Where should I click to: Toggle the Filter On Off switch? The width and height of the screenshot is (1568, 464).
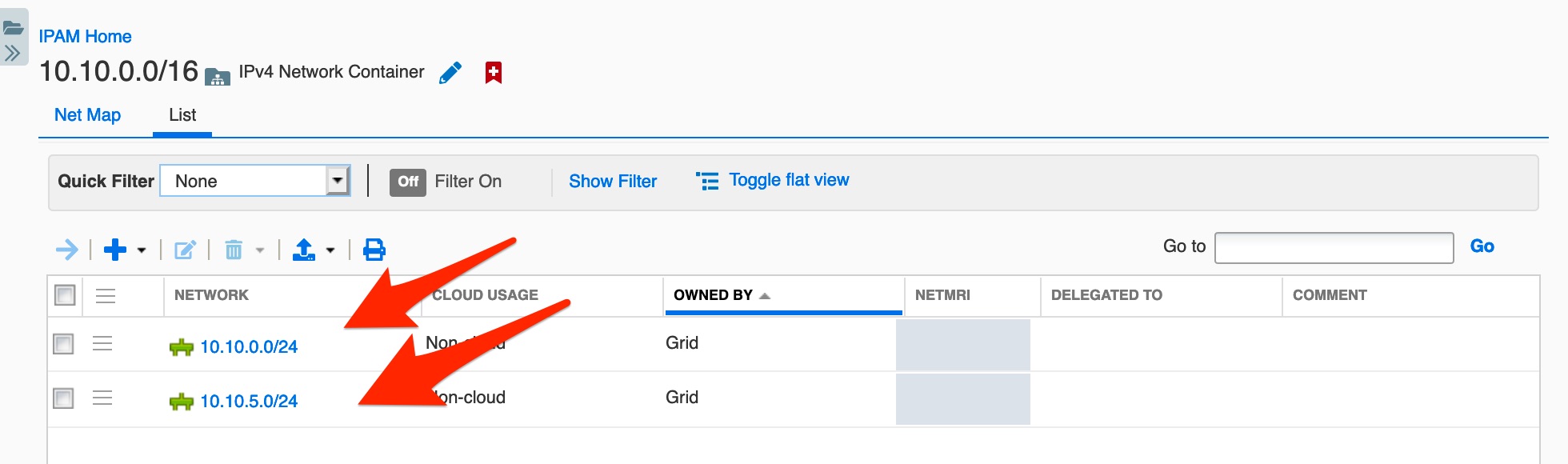point(408,182)
